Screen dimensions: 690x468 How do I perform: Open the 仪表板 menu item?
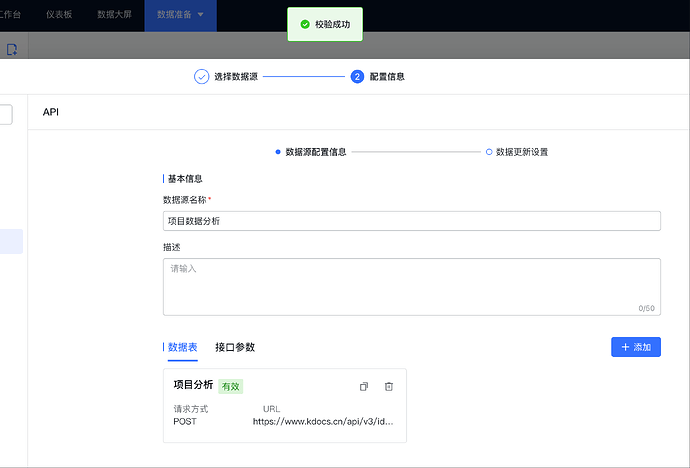point(59,15)
